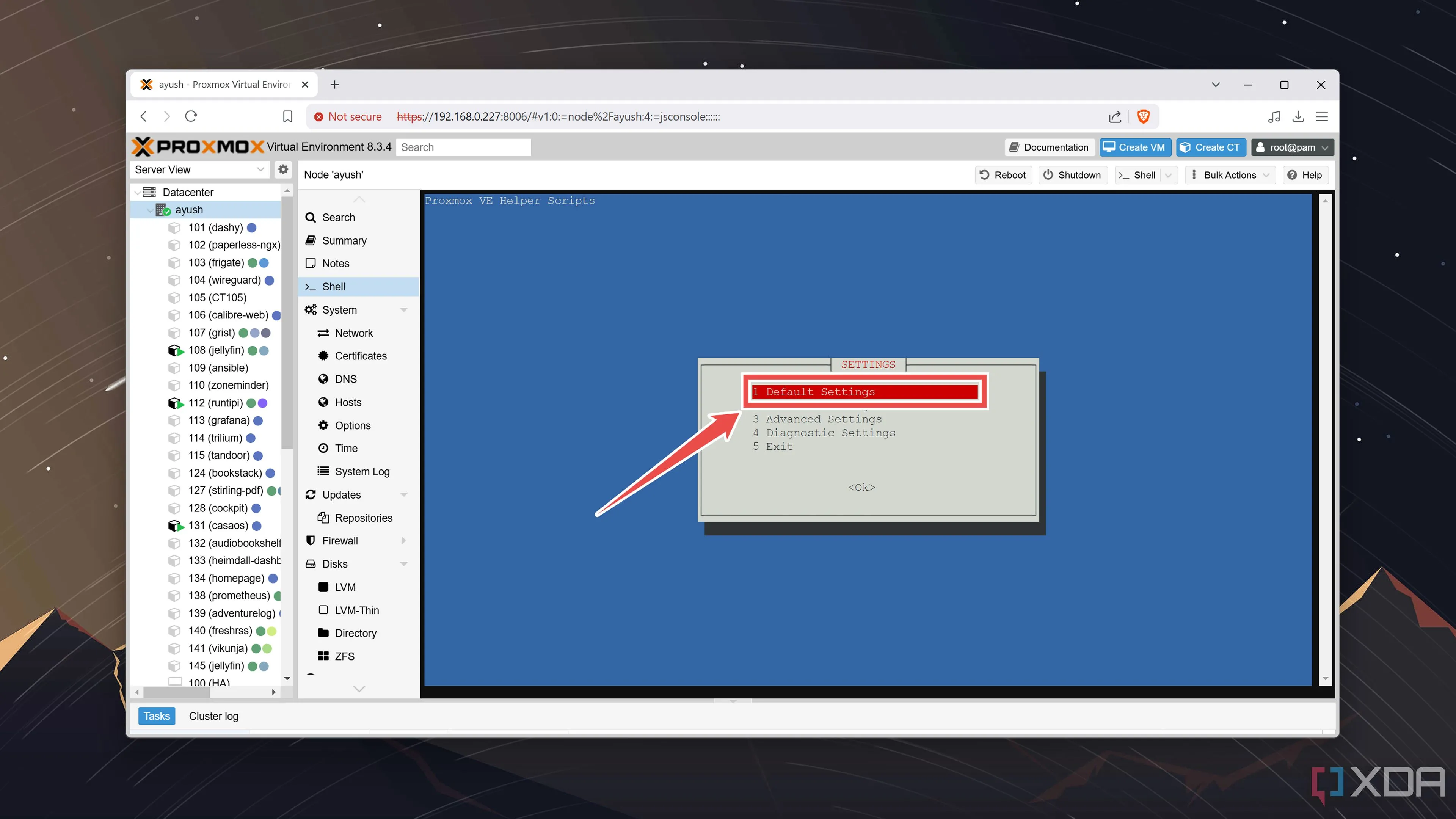Viewport: 1456px width, 819px height.
Task: Collapse the Disks submenu arrow
Action: [x=403, y=564]
